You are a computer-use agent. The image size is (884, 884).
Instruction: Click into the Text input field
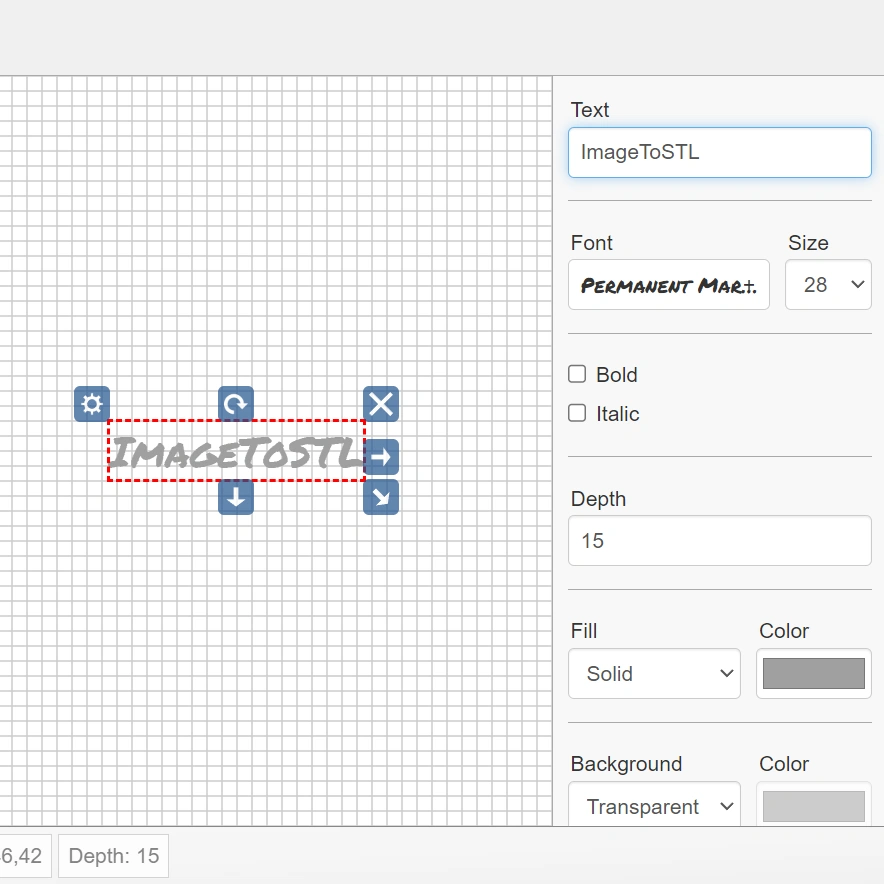pos(719,153)
